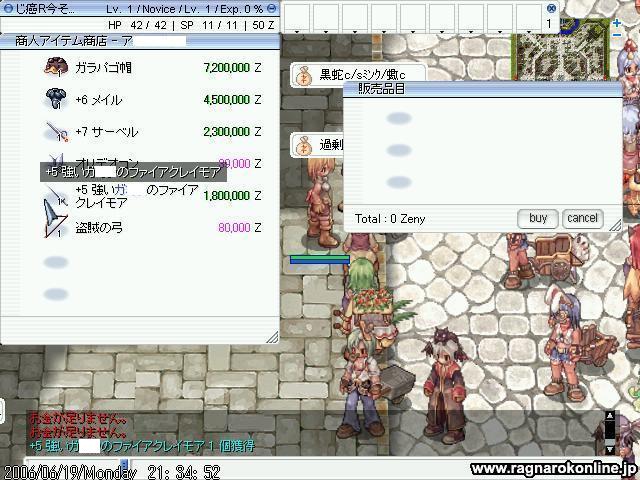
Task: Click the +7 サーベル item name
Action: point(107,131)
